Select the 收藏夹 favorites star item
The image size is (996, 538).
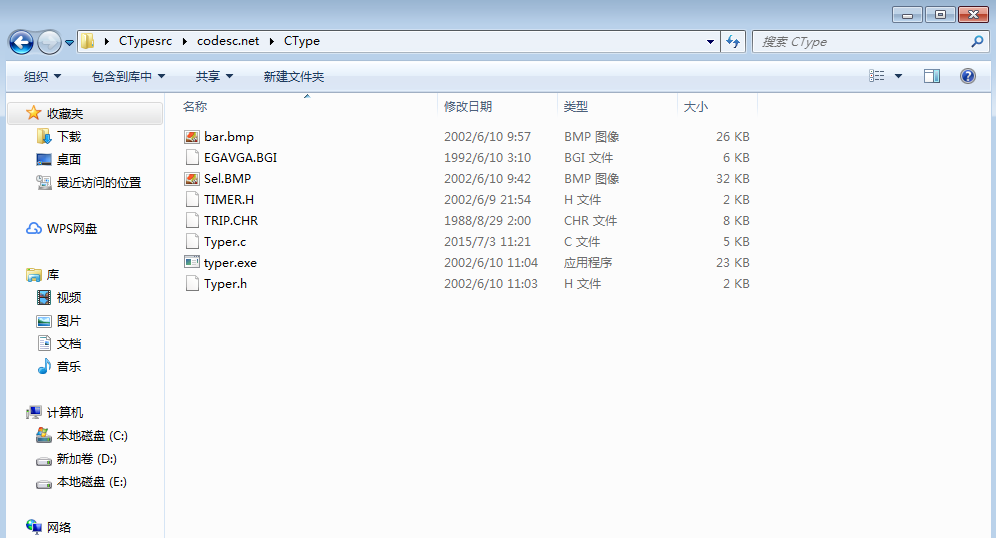click(x=85, y=114)
